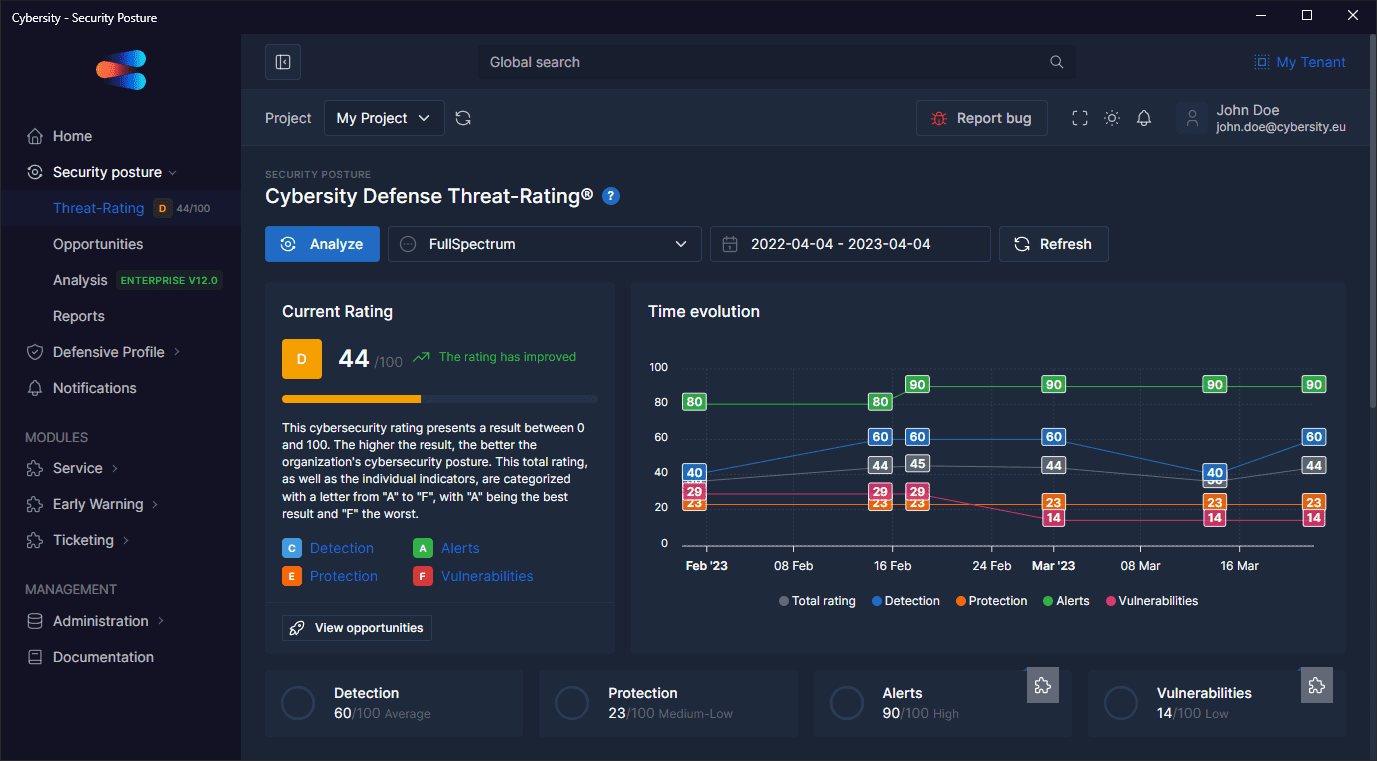
Task: Switch light theme sun icon
Action: tap(1112, 118)
